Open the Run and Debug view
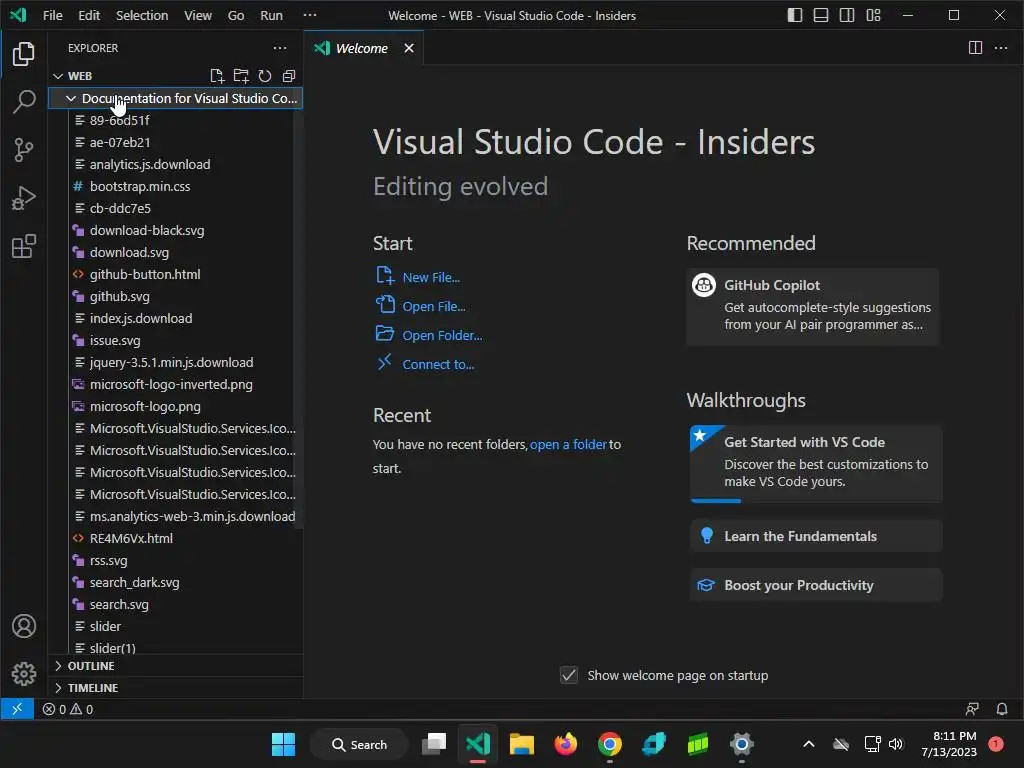Viewport: 1024px width, 768px height. click(x=24, y=199)
